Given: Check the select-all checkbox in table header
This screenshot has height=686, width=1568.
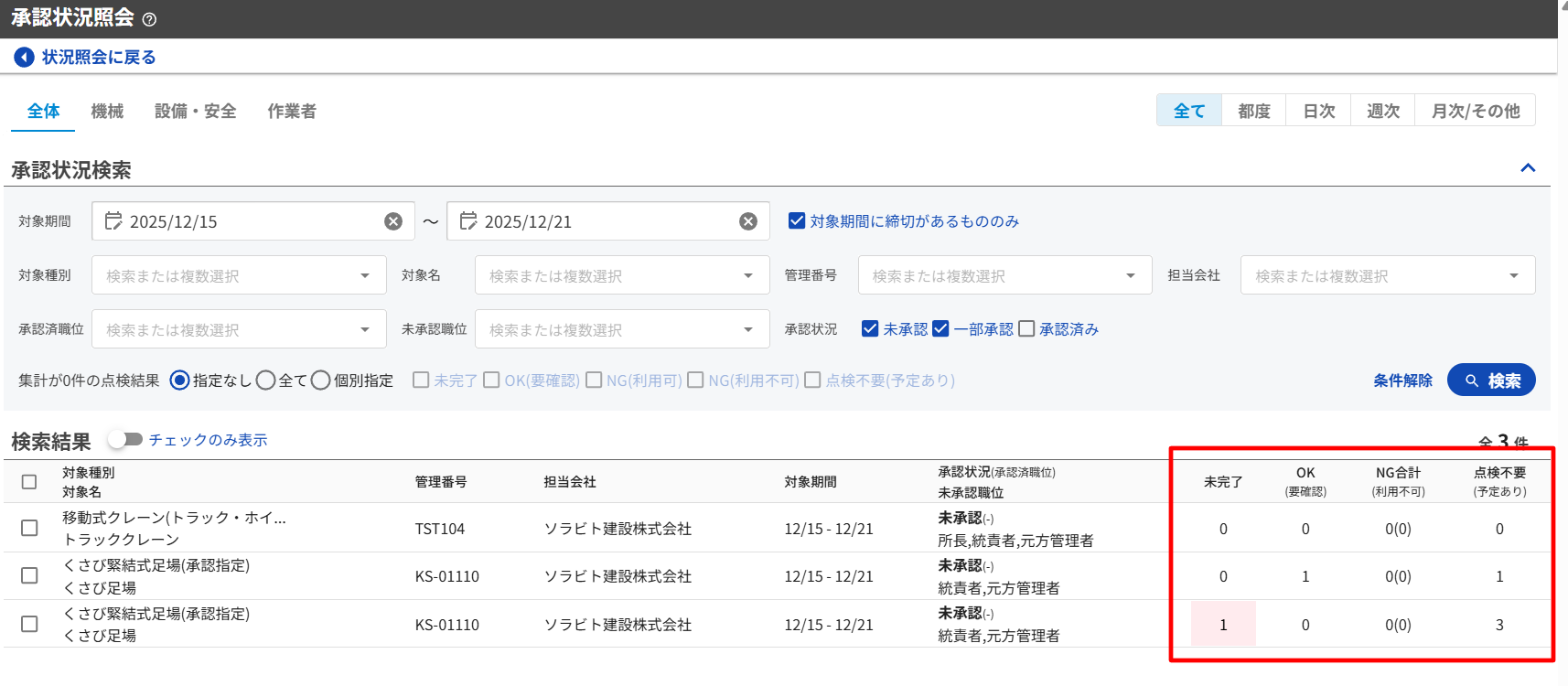Looking at the screenshot, I should pos(29,482).
